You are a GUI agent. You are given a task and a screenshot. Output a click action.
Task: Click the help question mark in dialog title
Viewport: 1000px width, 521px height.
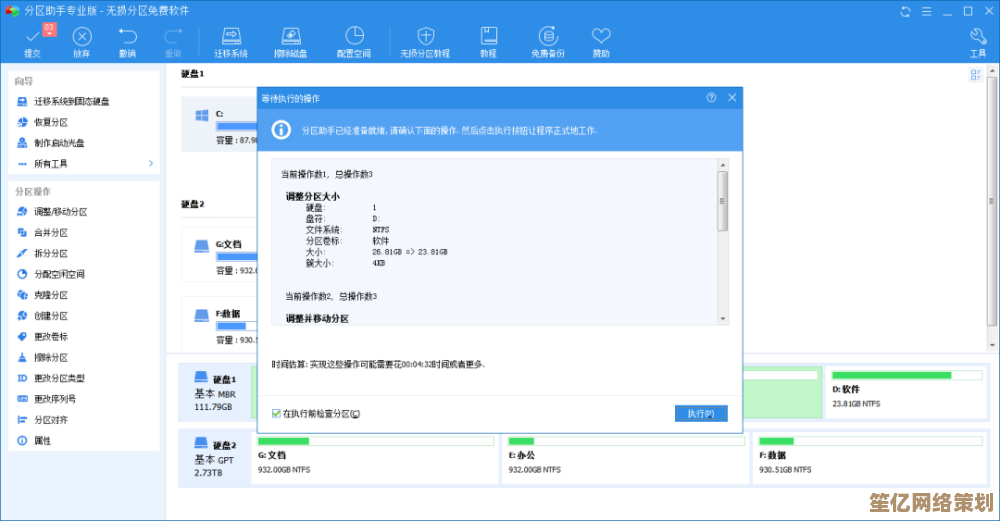[711, 98]
